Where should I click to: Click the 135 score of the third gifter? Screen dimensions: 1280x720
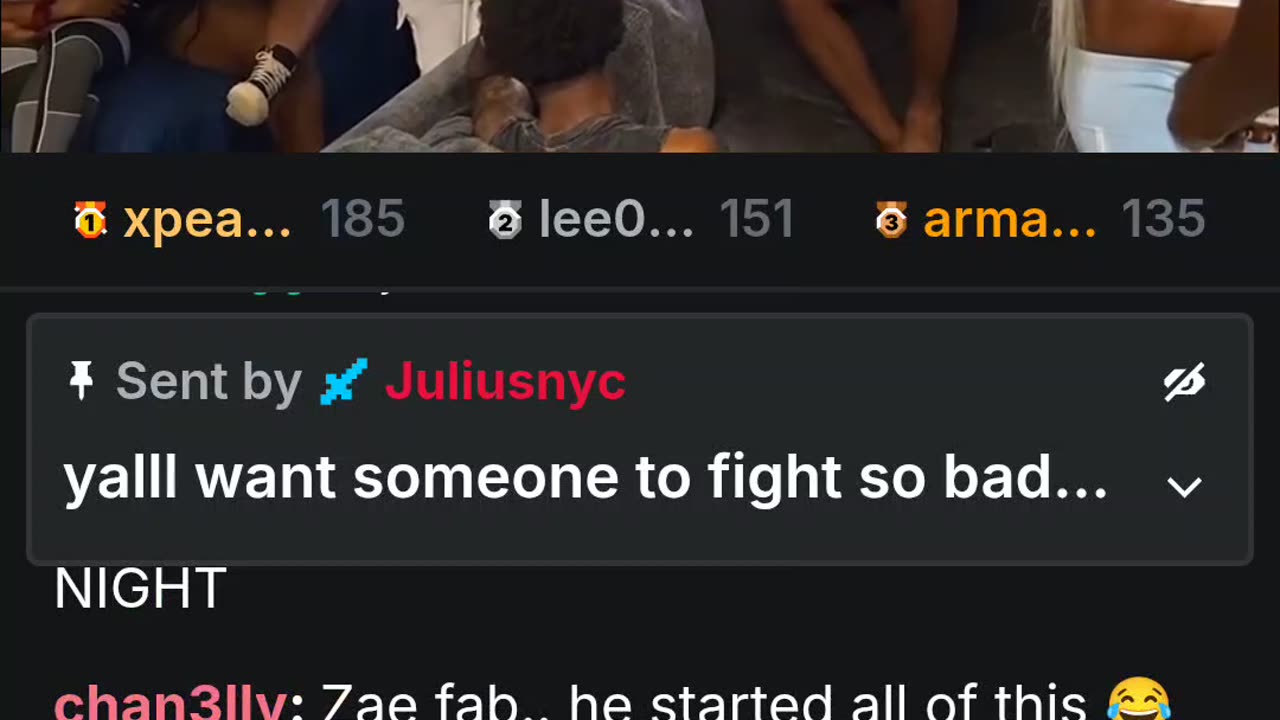tap(1163, 220)
